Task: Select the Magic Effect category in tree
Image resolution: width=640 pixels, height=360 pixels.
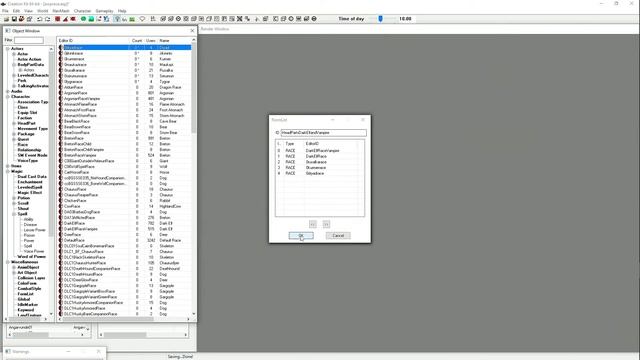Action: pyautogui.click(x=30, y=193)
